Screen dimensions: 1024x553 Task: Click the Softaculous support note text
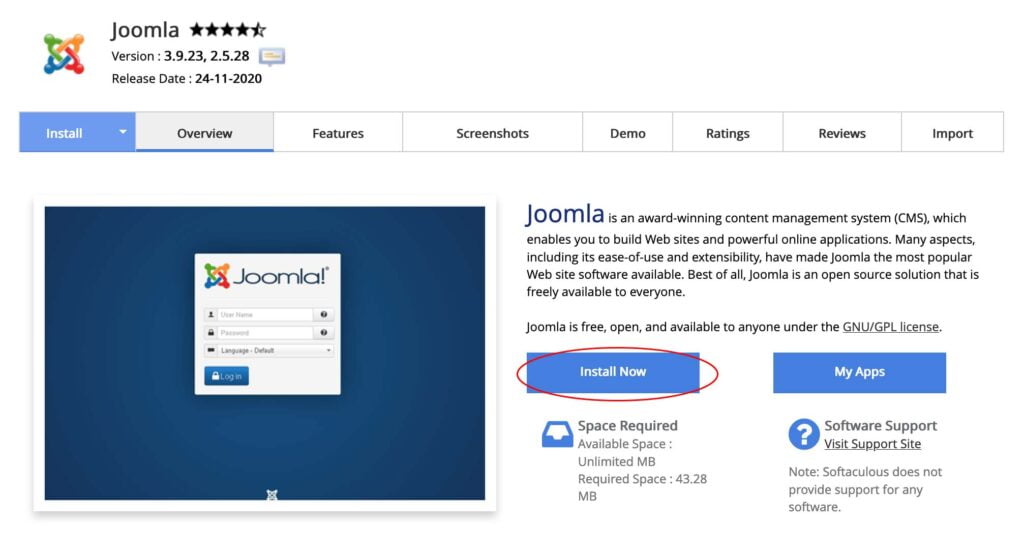pos(865,489)
